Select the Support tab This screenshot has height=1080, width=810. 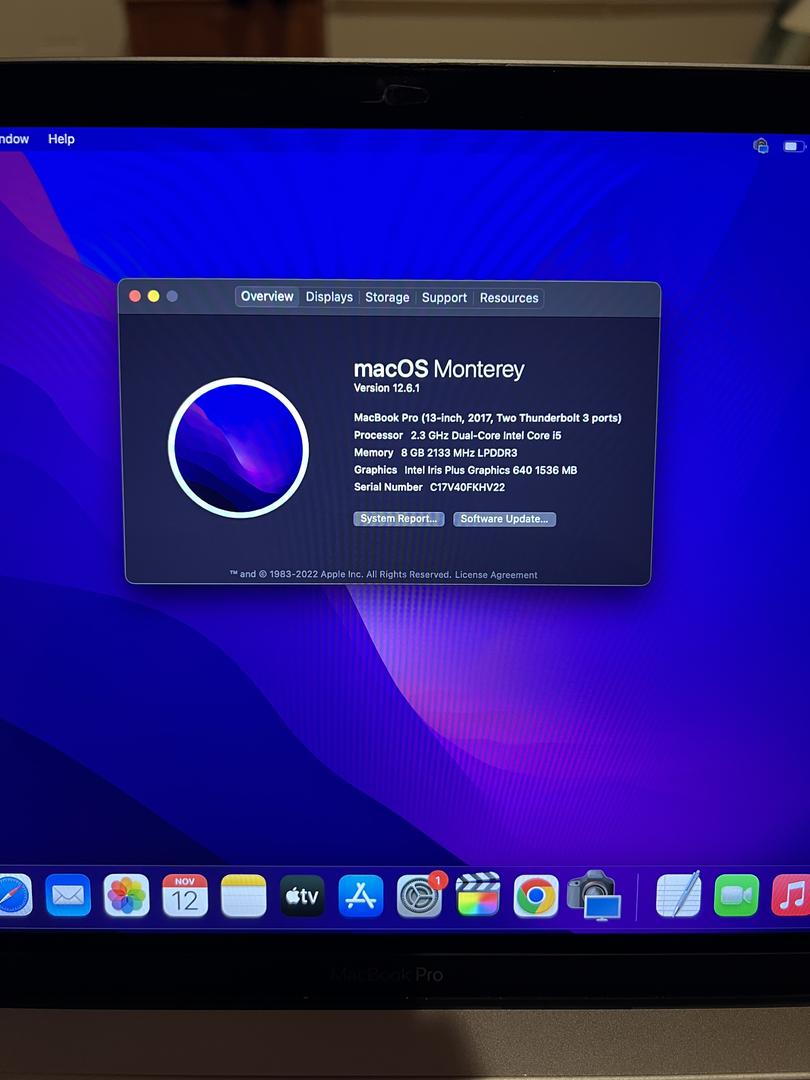tap(444, 298)
